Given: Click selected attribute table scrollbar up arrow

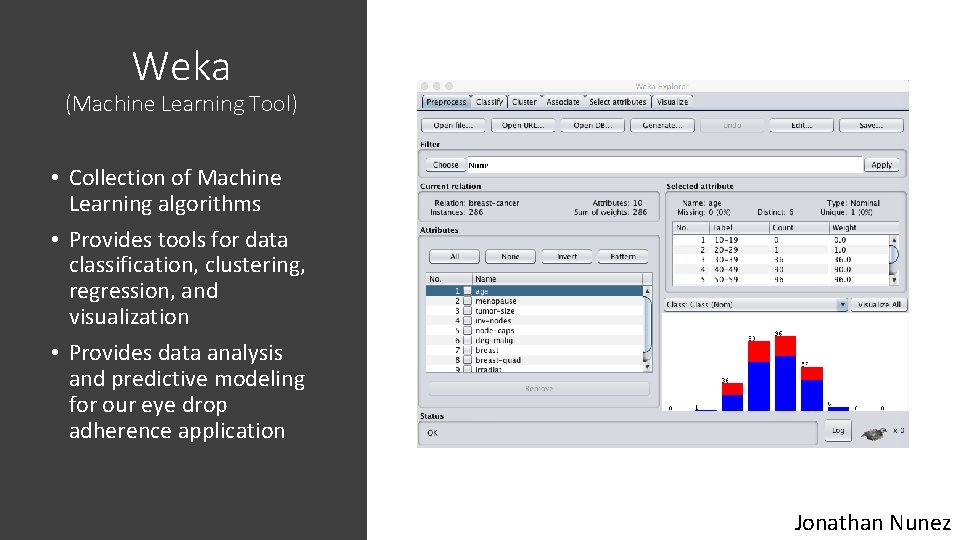Looking at the screenshot, I should point(894,240).
